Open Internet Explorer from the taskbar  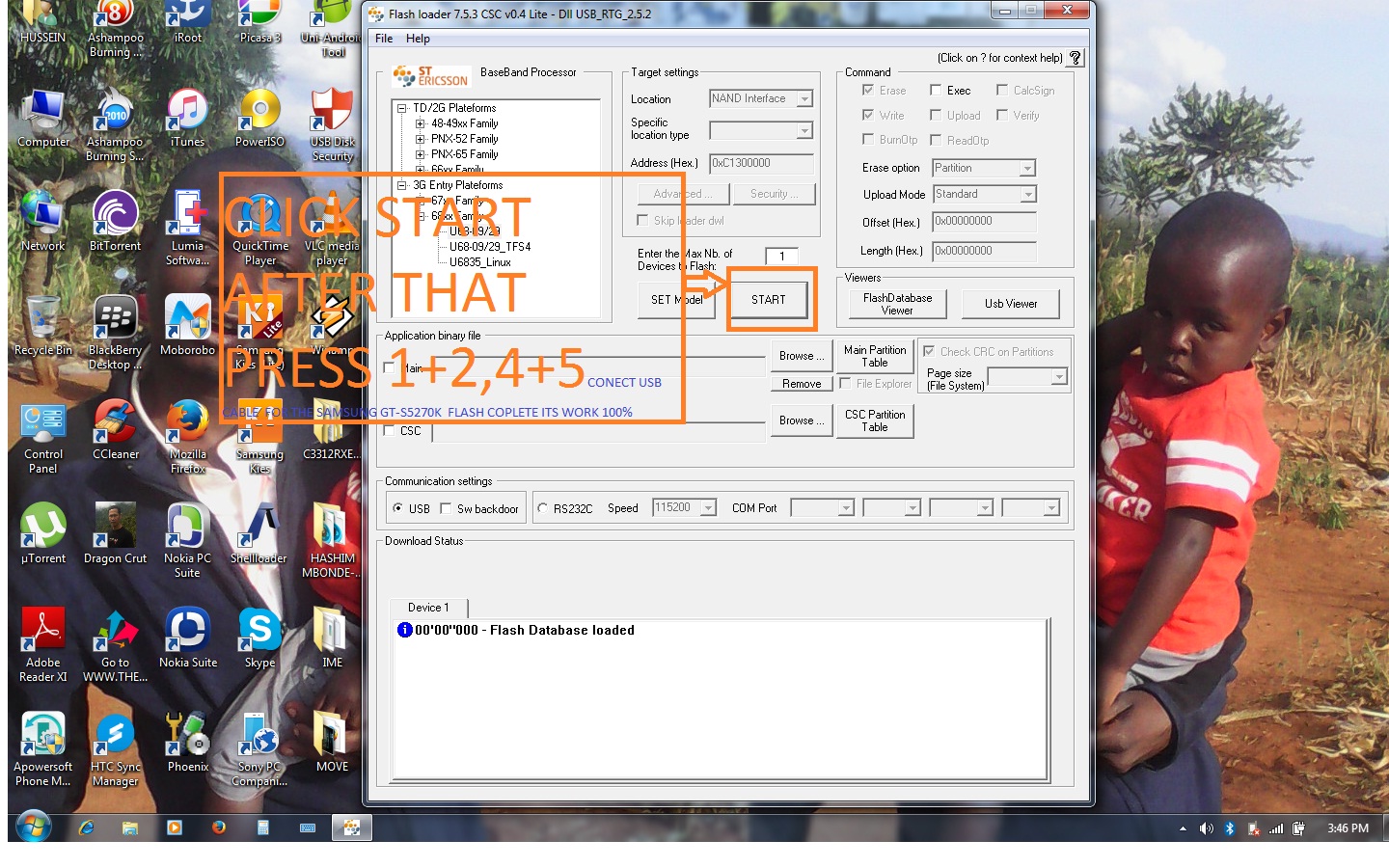[86, 827]
